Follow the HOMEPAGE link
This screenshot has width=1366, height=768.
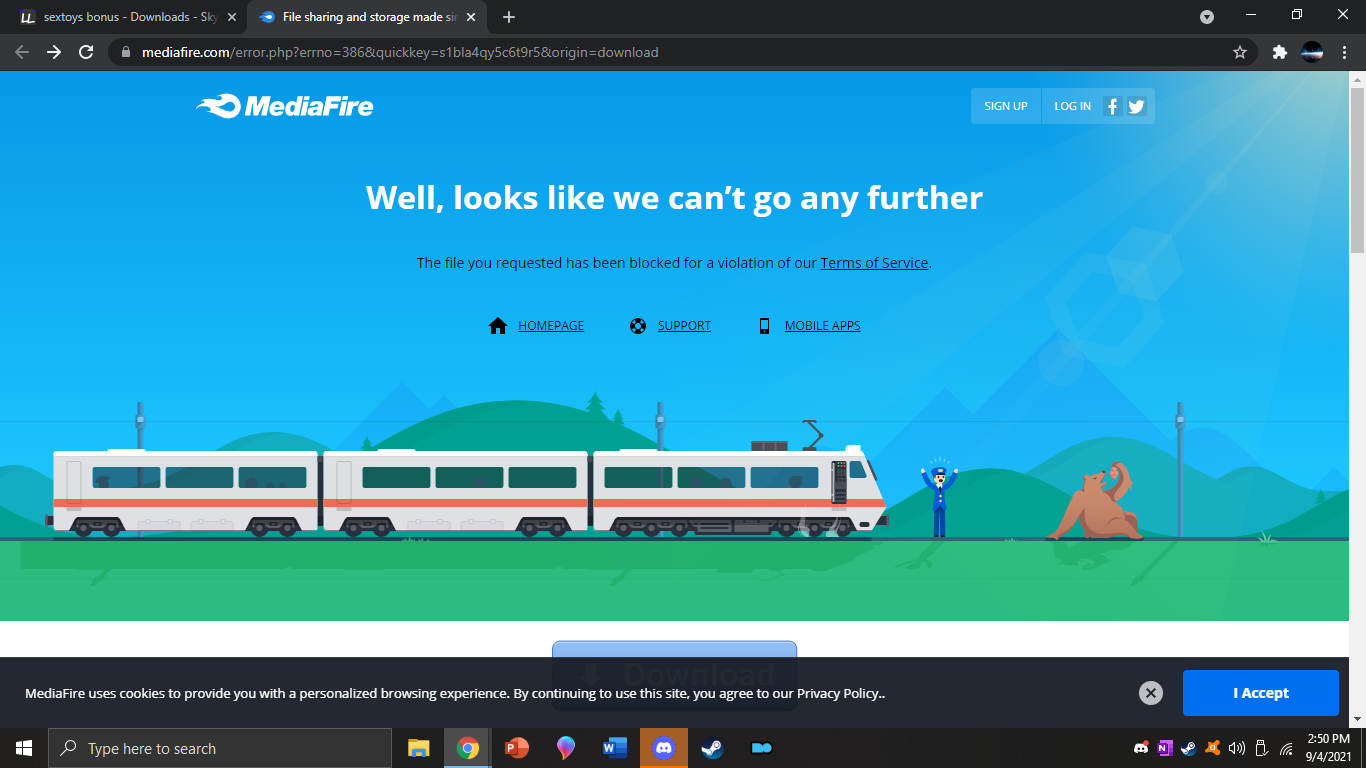click(x=551, y=326)
